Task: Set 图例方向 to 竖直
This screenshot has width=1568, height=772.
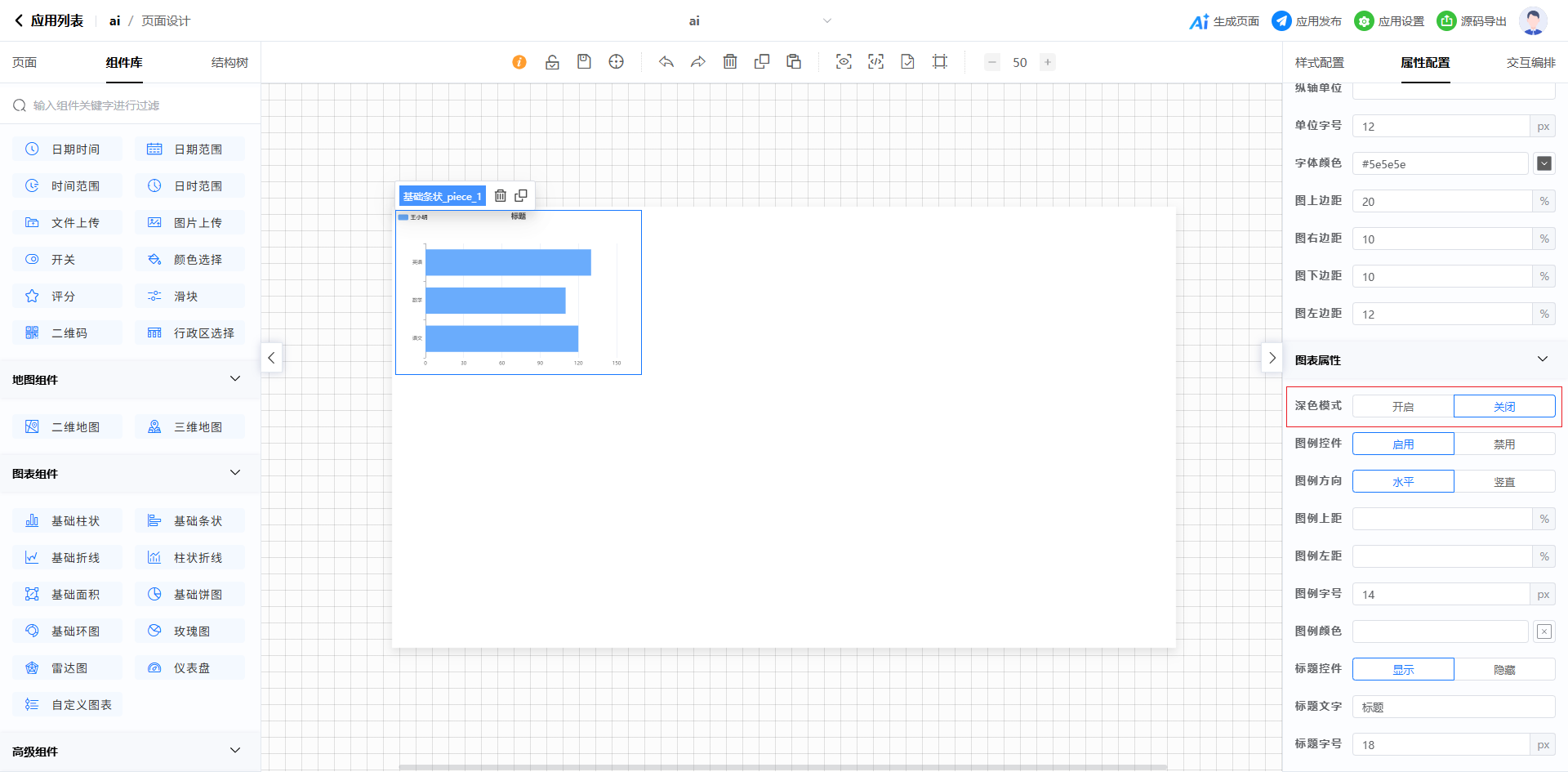Action: [x=1504, y=481]
